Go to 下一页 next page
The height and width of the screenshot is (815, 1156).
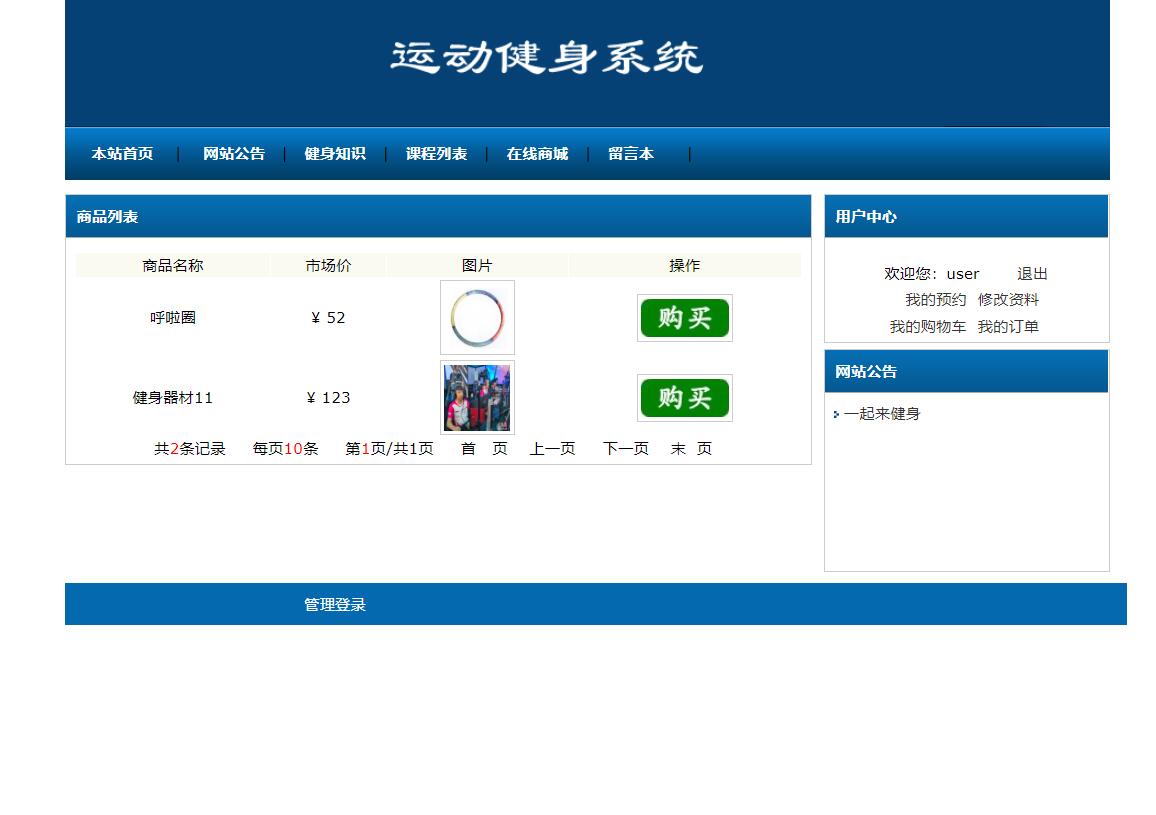point(624,448)
